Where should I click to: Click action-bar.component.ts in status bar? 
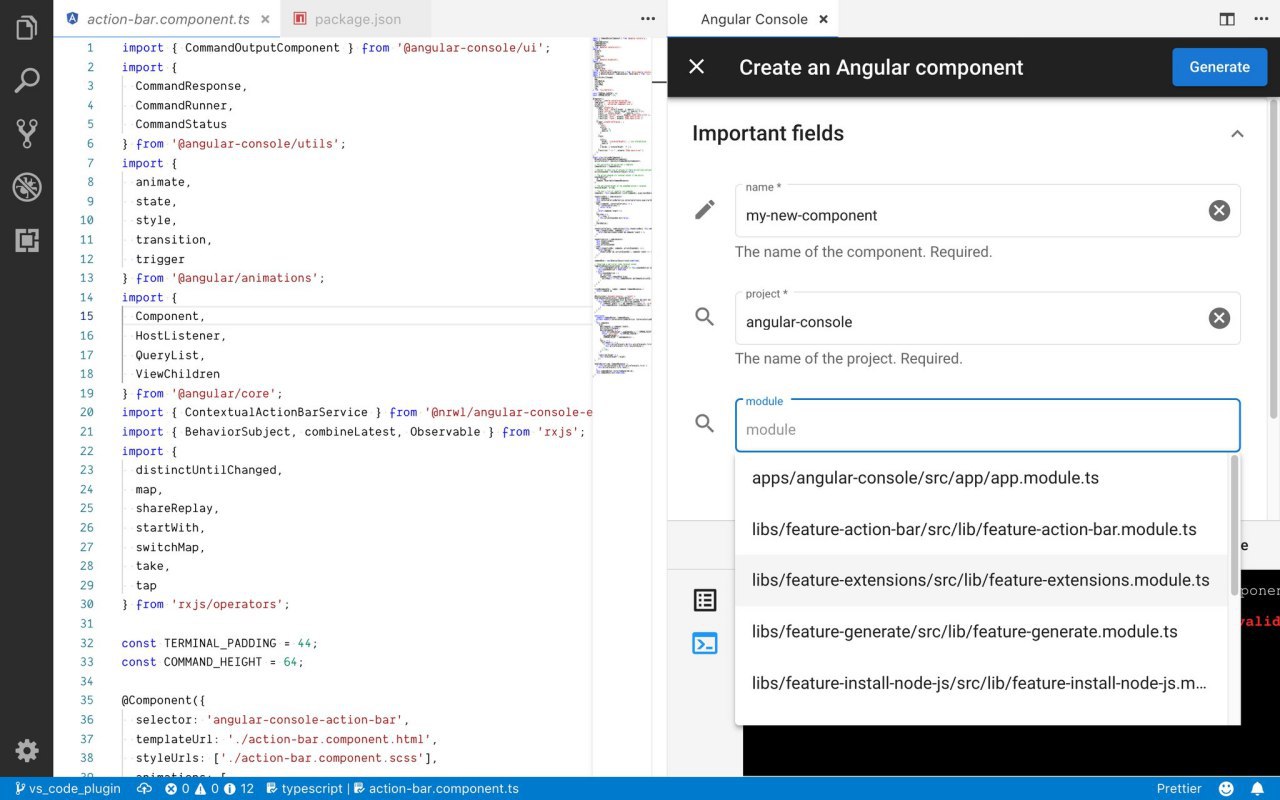[x=436, y=788]
